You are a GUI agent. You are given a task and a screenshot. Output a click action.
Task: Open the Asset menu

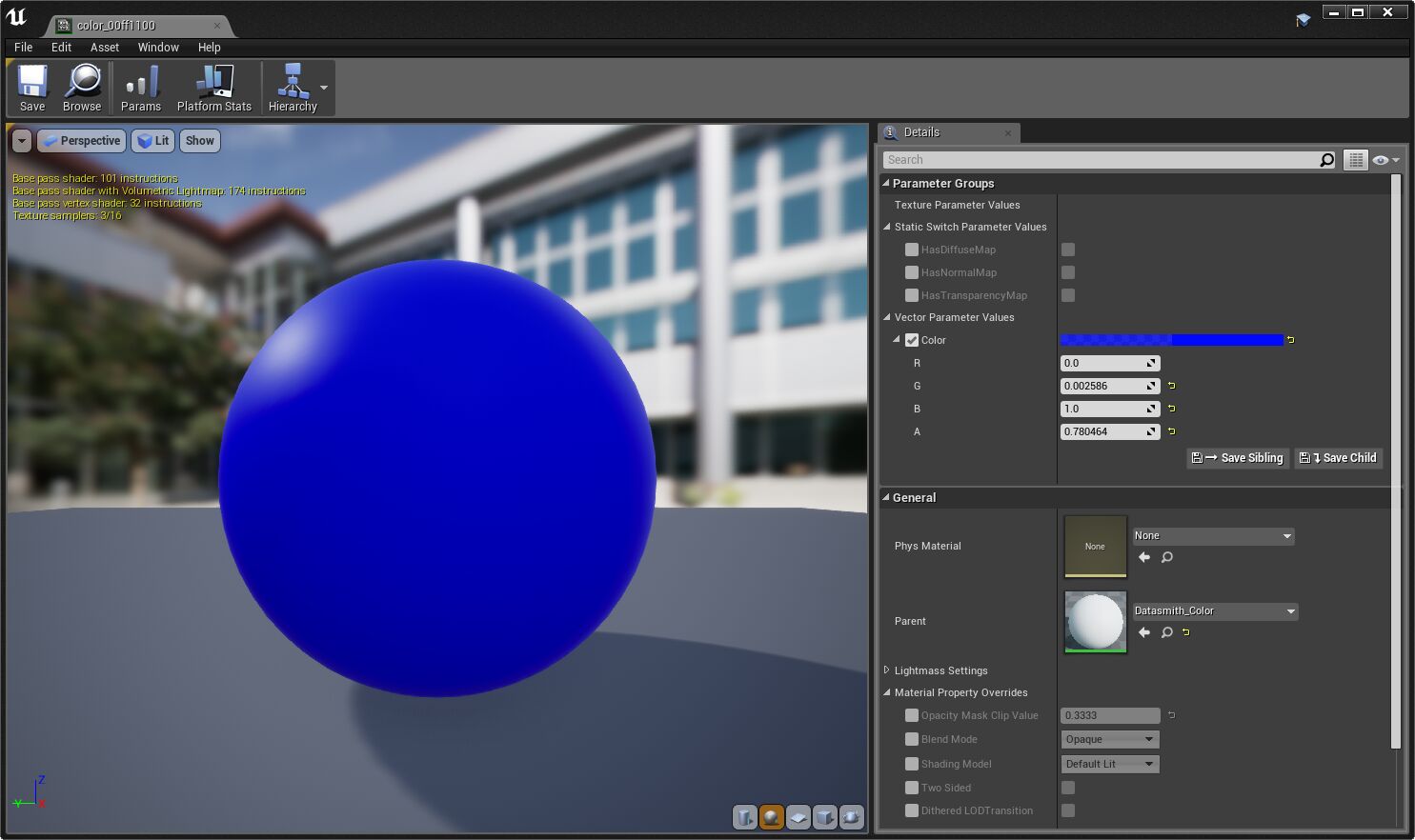coord(105,47)
